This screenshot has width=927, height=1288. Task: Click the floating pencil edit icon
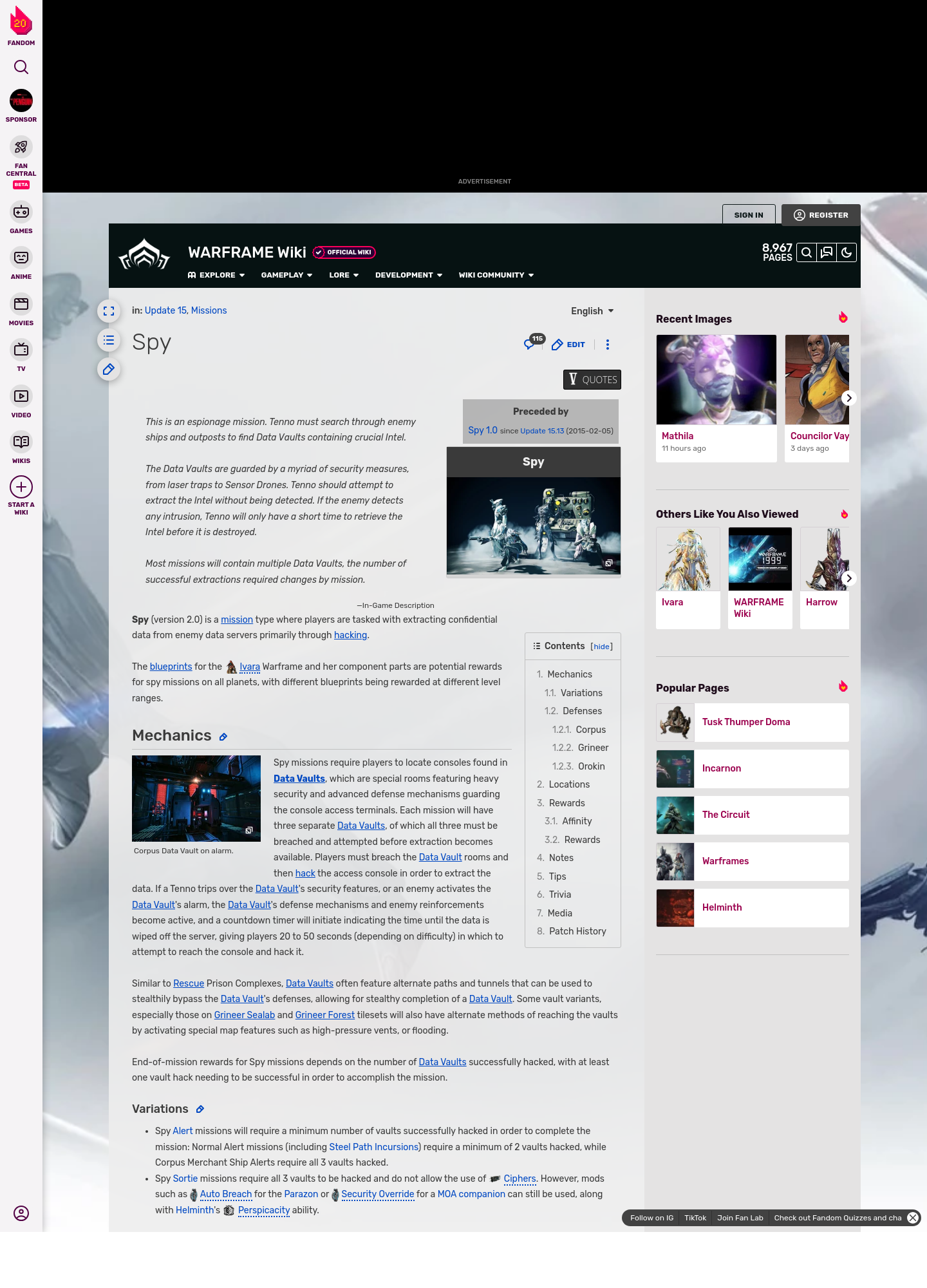(x=109, y=369)
